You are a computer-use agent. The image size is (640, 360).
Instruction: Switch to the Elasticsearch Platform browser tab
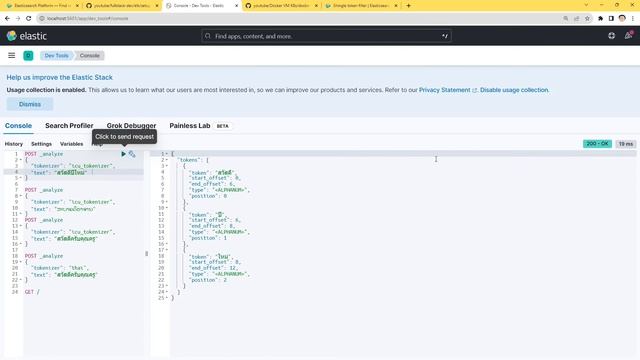(41, 6)
